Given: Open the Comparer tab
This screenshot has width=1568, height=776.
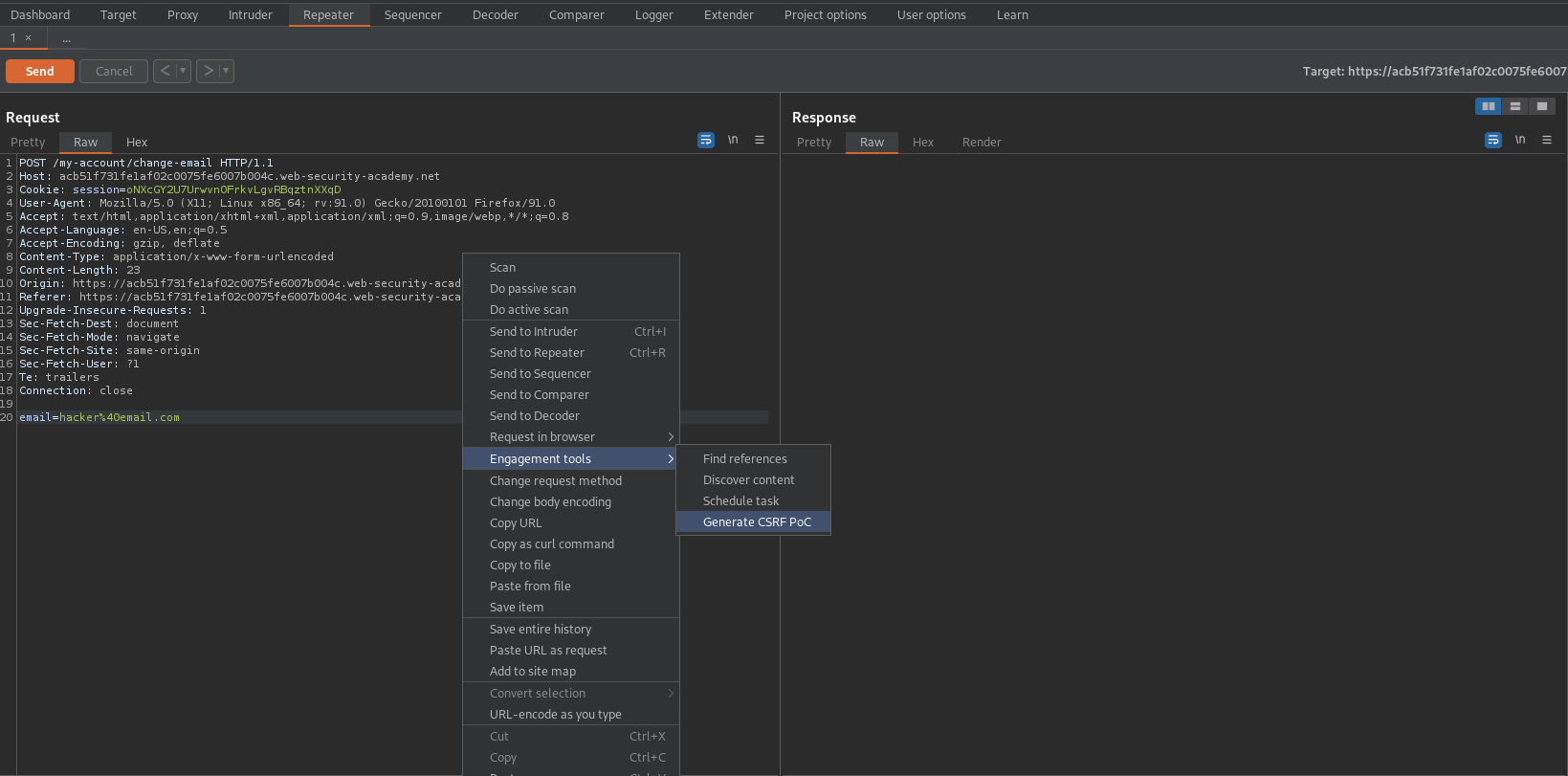Looking at the screenshot, I should point(577,14).
